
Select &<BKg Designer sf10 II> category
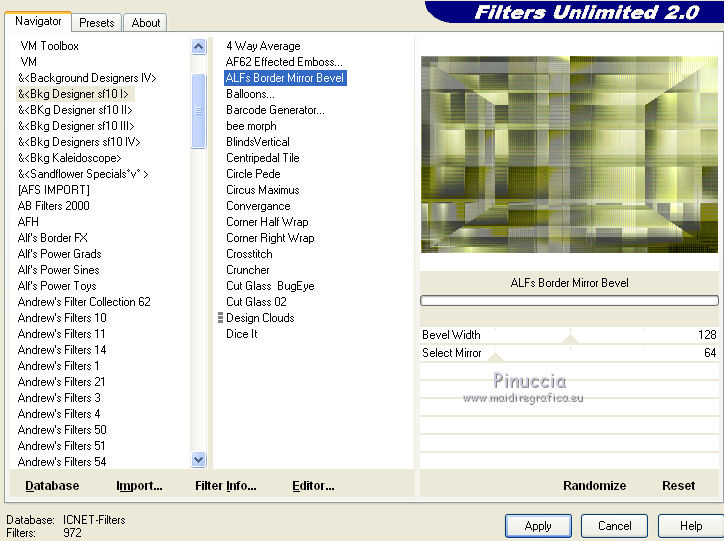coord(75,110)
